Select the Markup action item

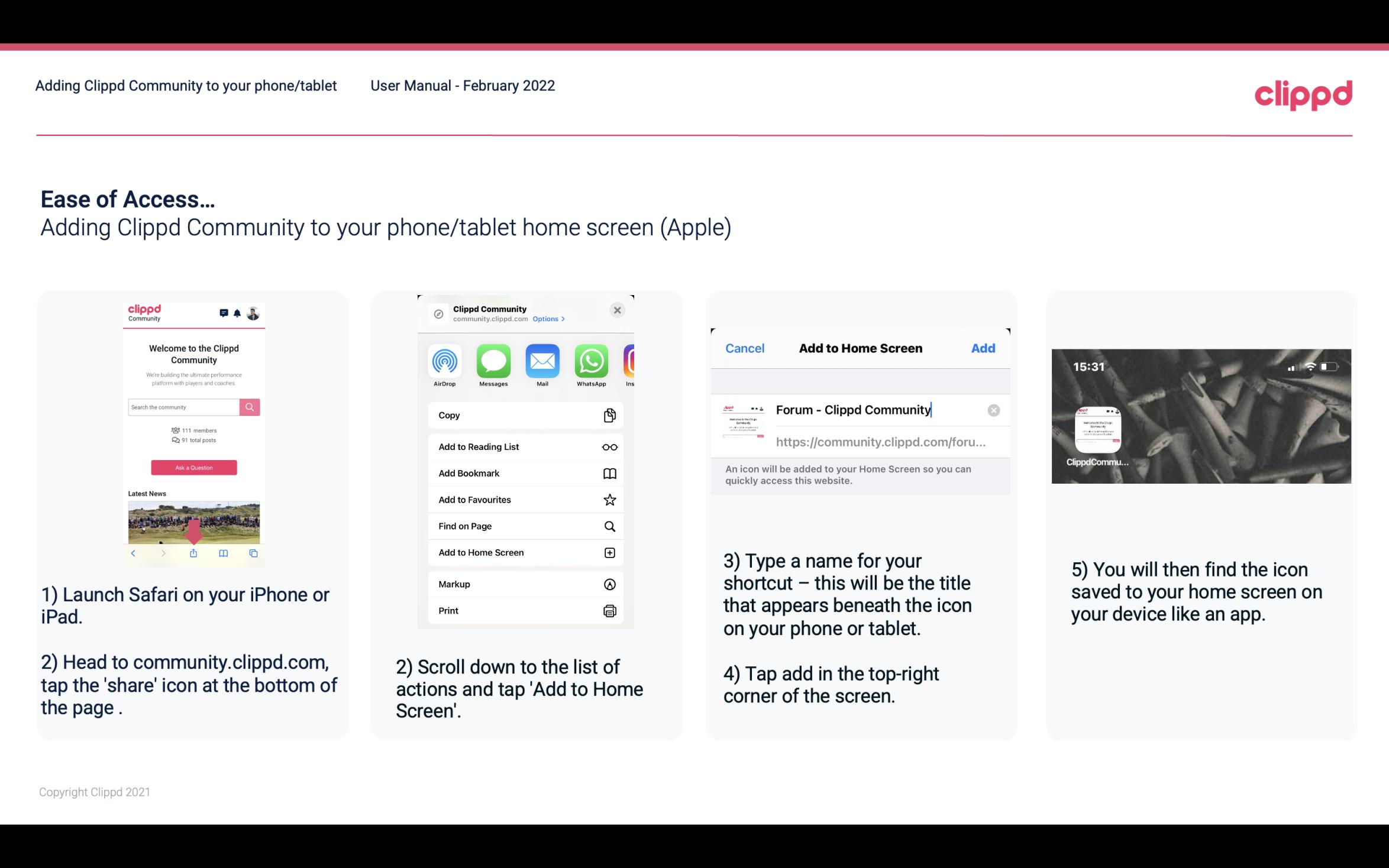click(524, 584)
